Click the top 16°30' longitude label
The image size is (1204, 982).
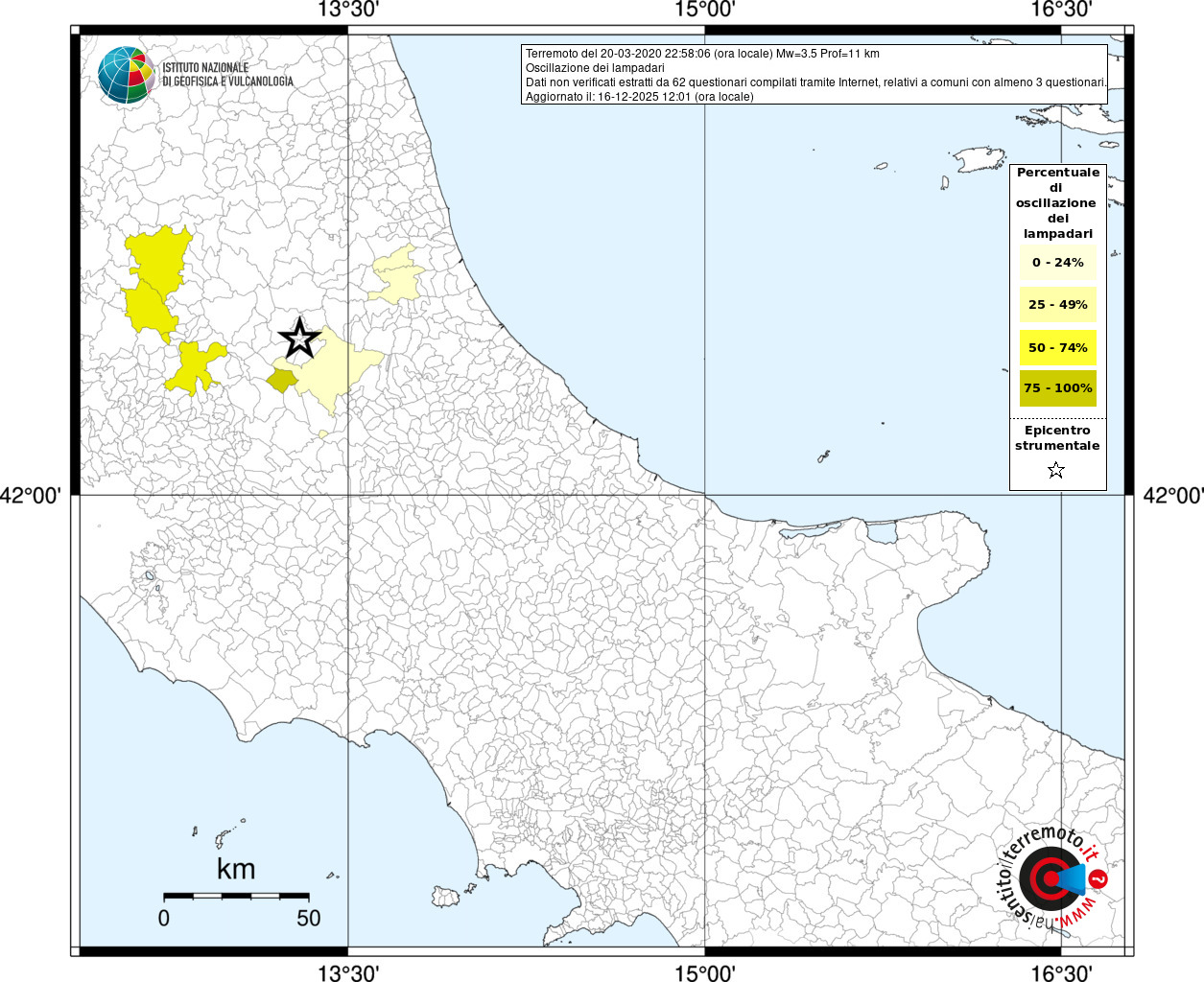(1062, 11)
